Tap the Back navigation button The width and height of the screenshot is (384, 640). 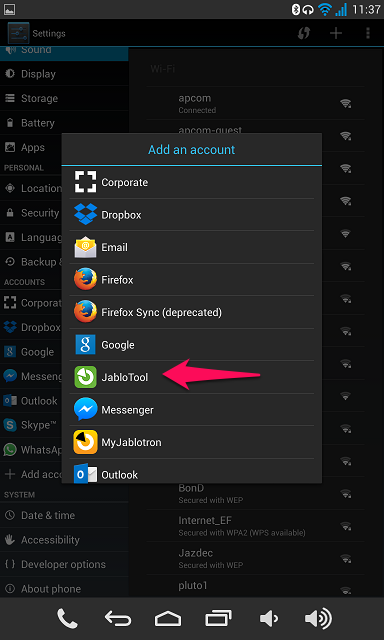(118, 619)
